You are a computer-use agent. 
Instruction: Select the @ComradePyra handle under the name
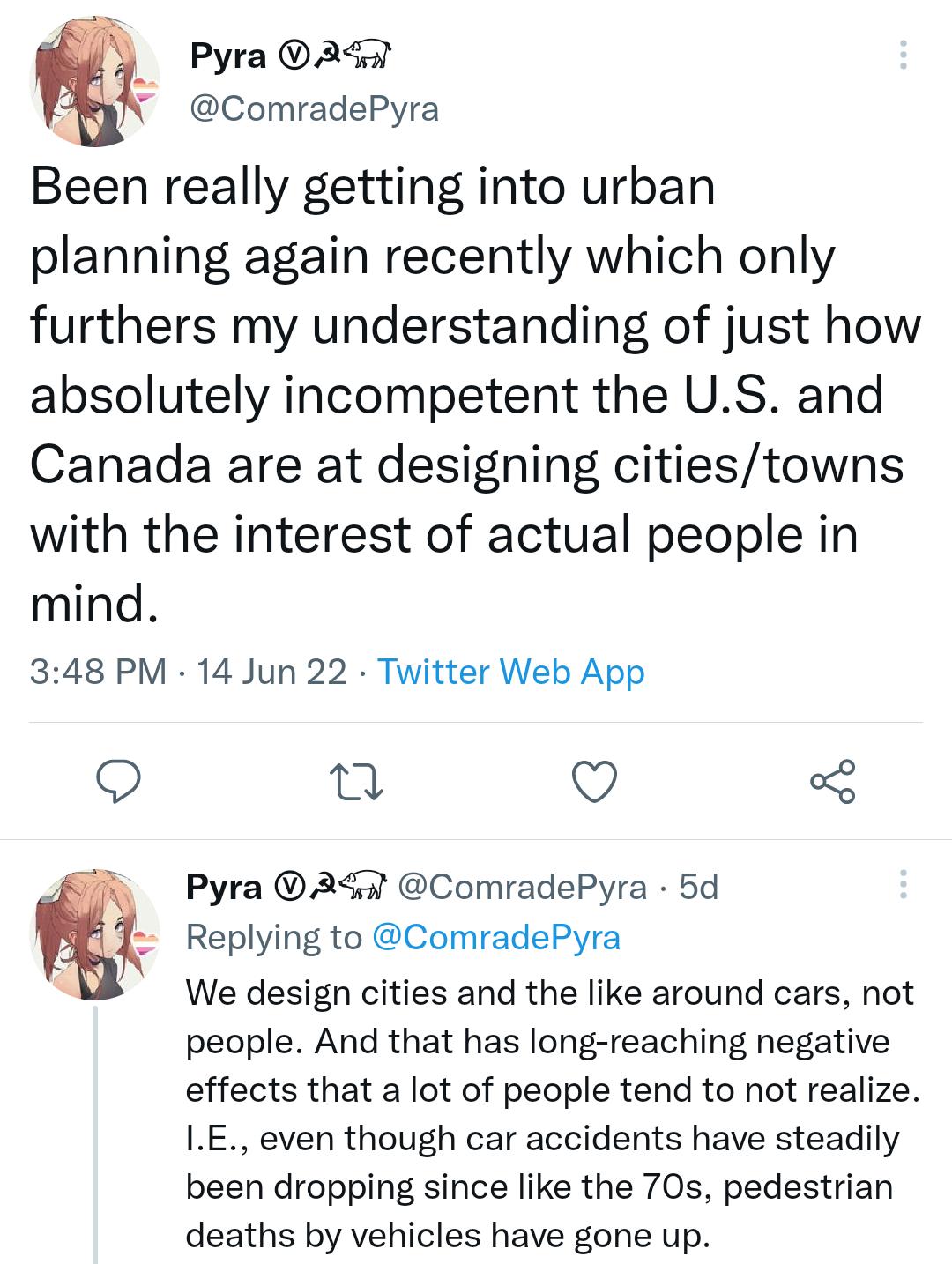pyautogui.click(x=313, y=110)
